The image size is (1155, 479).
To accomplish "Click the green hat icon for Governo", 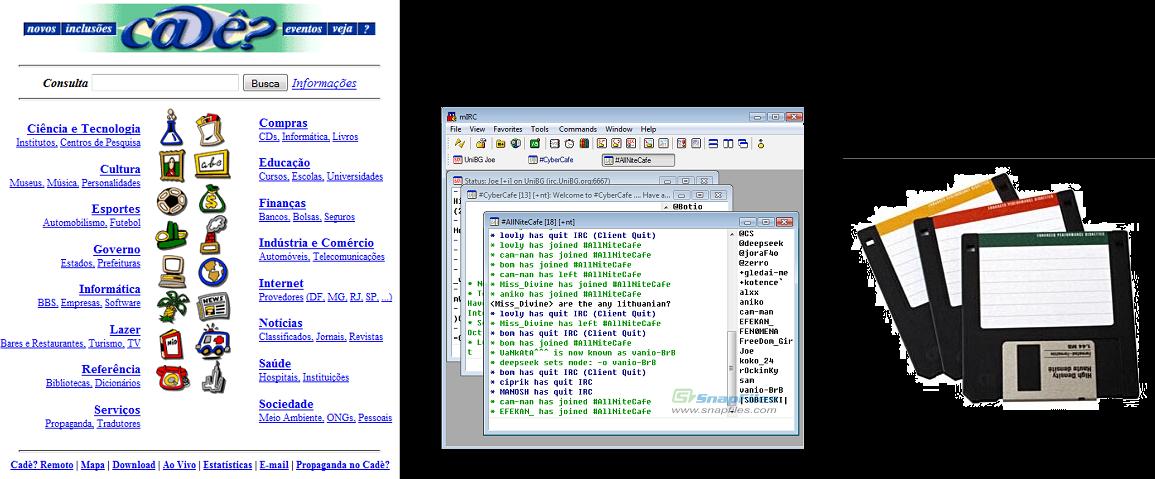I will (171, 236).
